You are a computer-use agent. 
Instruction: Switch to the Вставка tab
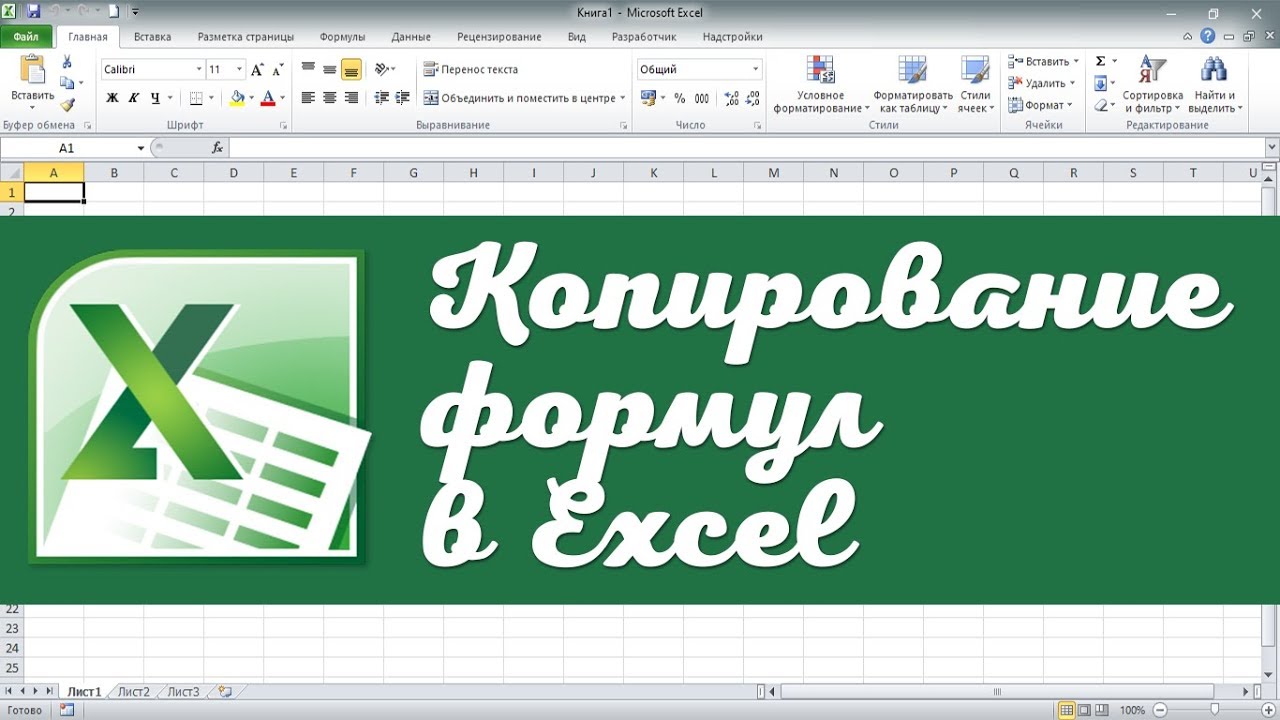pyautogui.click(x=152, y=37)
